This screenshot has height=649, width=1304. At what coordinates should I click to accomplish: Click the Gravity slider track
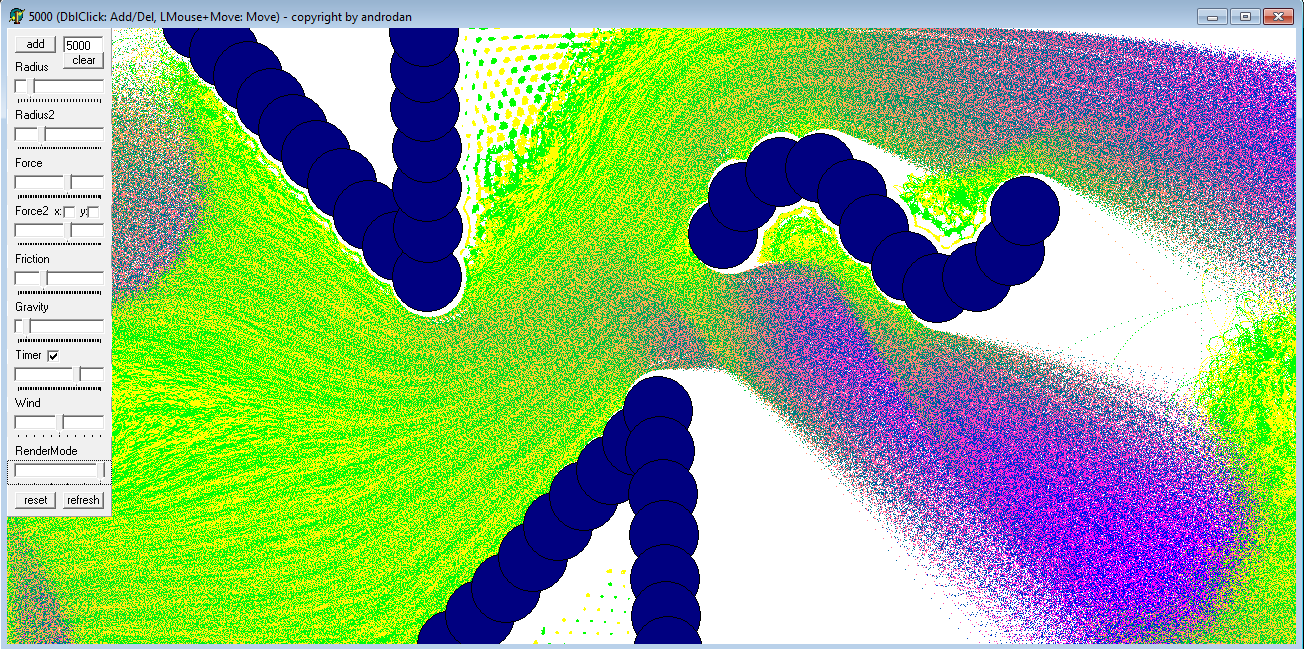59,327
